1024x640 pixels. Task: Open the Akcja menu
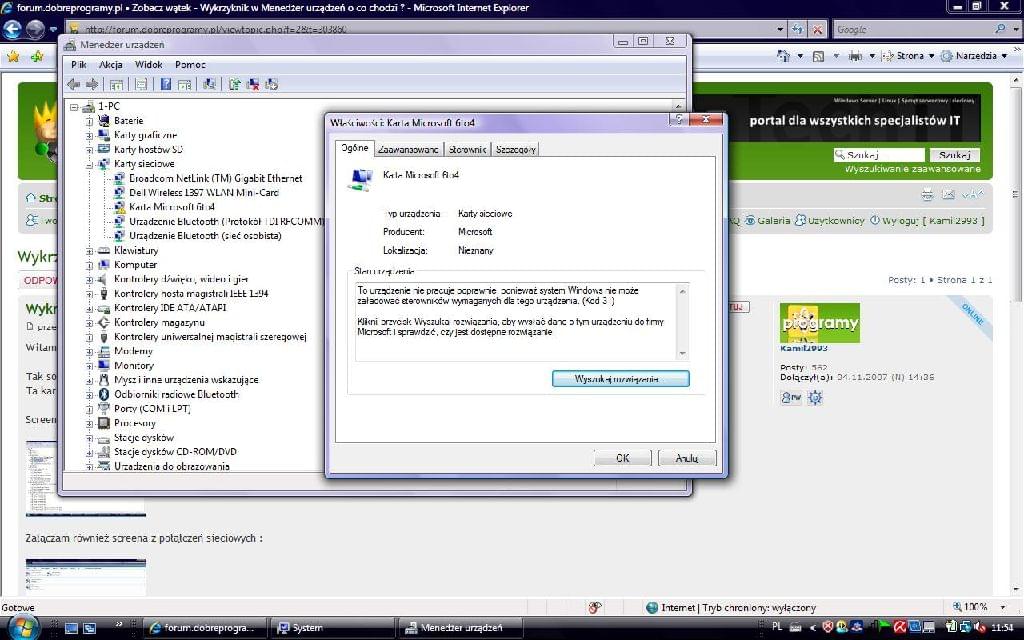coord(110,65)
